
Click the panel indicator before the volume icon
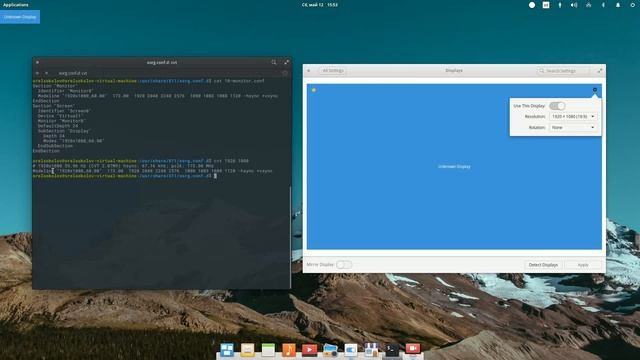(560, 5)
